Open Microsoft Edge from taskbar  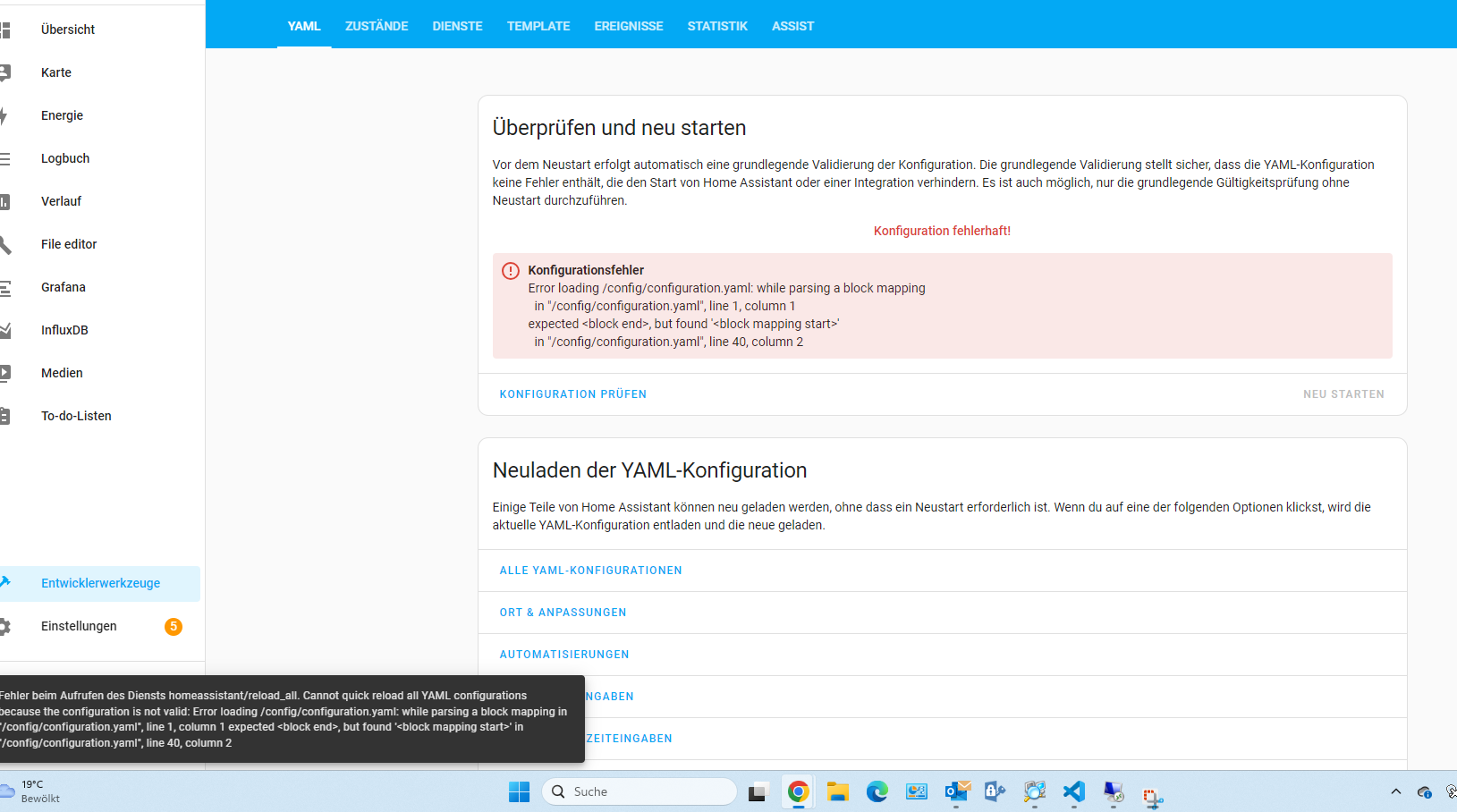coord(877,791)
